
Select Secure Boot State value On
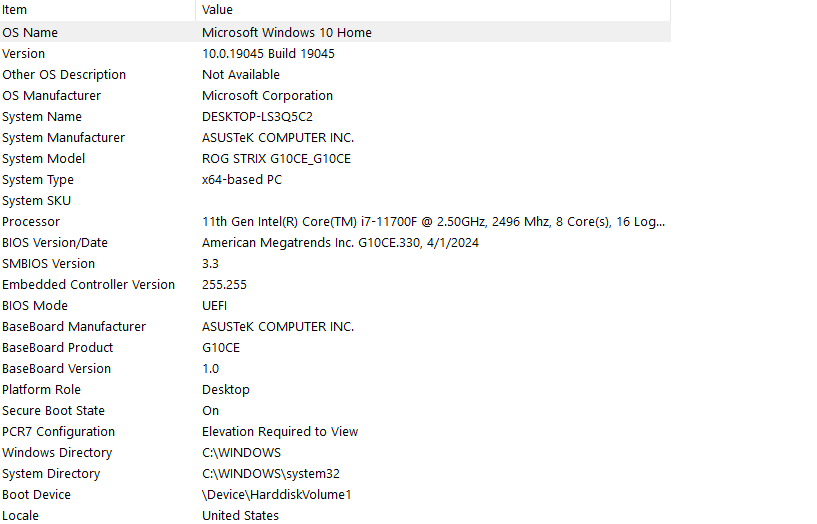[x=211, y=410]
